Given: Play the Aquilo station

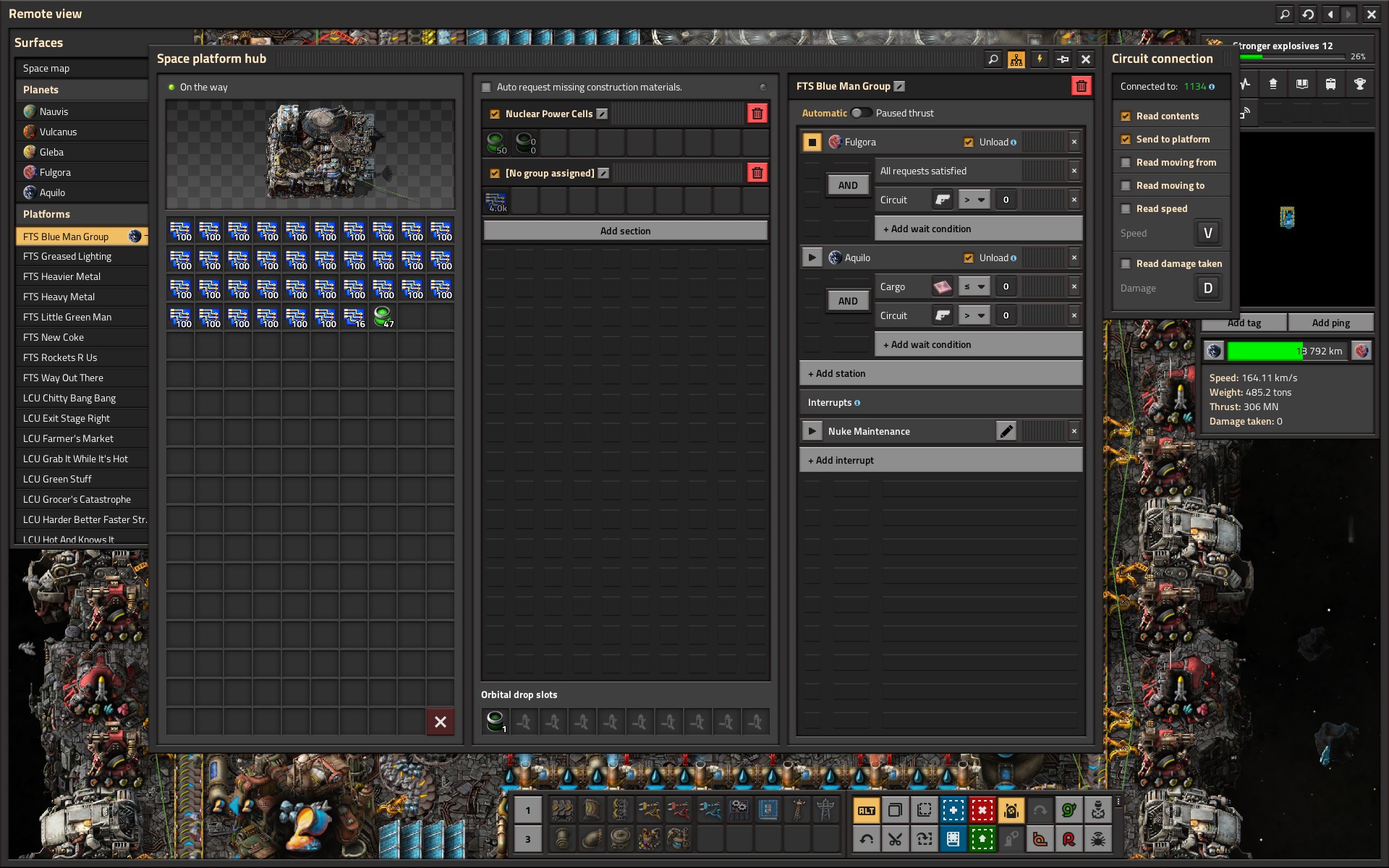Looking at the screenshot, I should pyautogui.click(x=812, y=258).
